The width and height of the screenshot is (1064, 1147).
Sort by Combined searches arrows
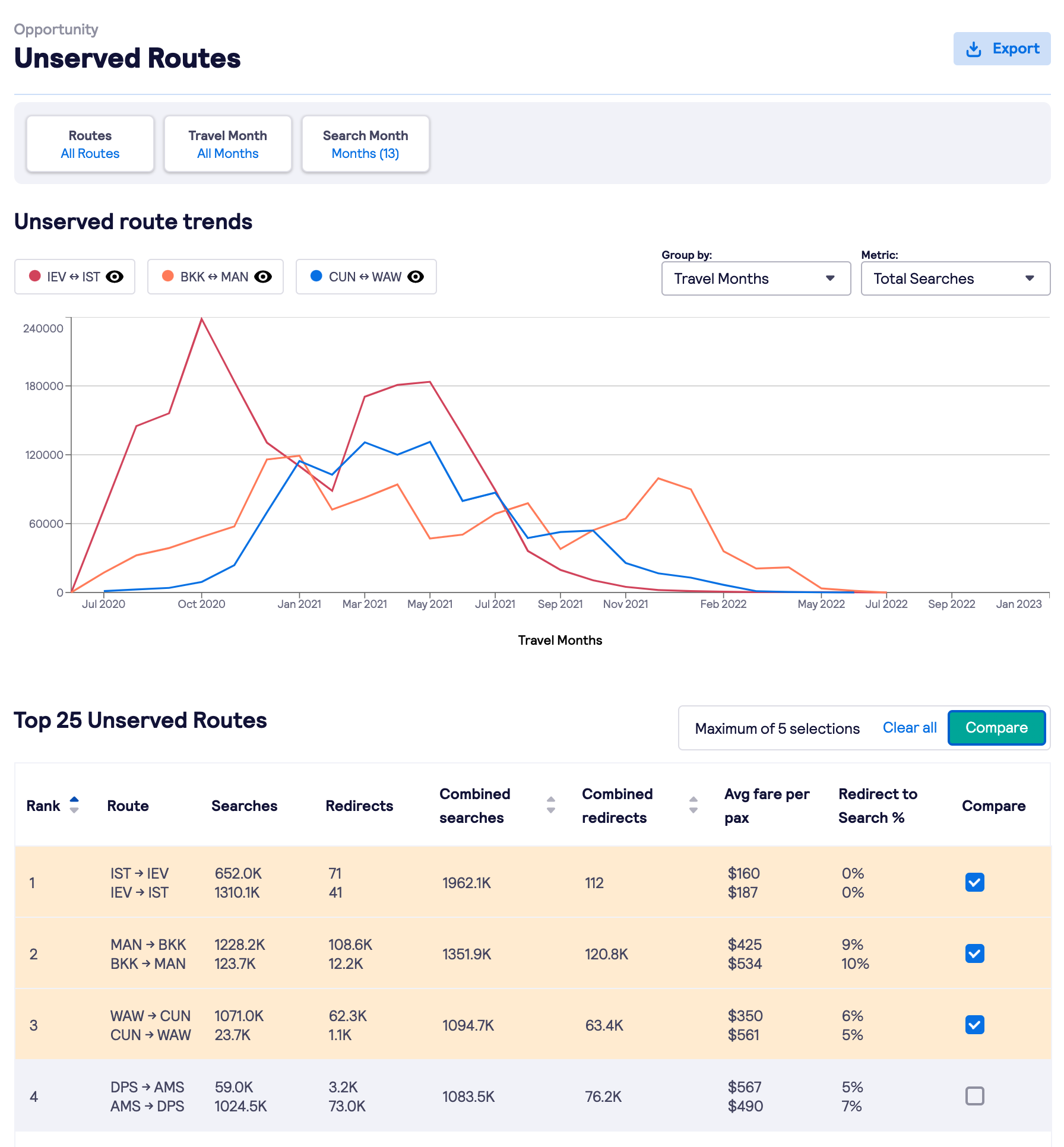551,805
